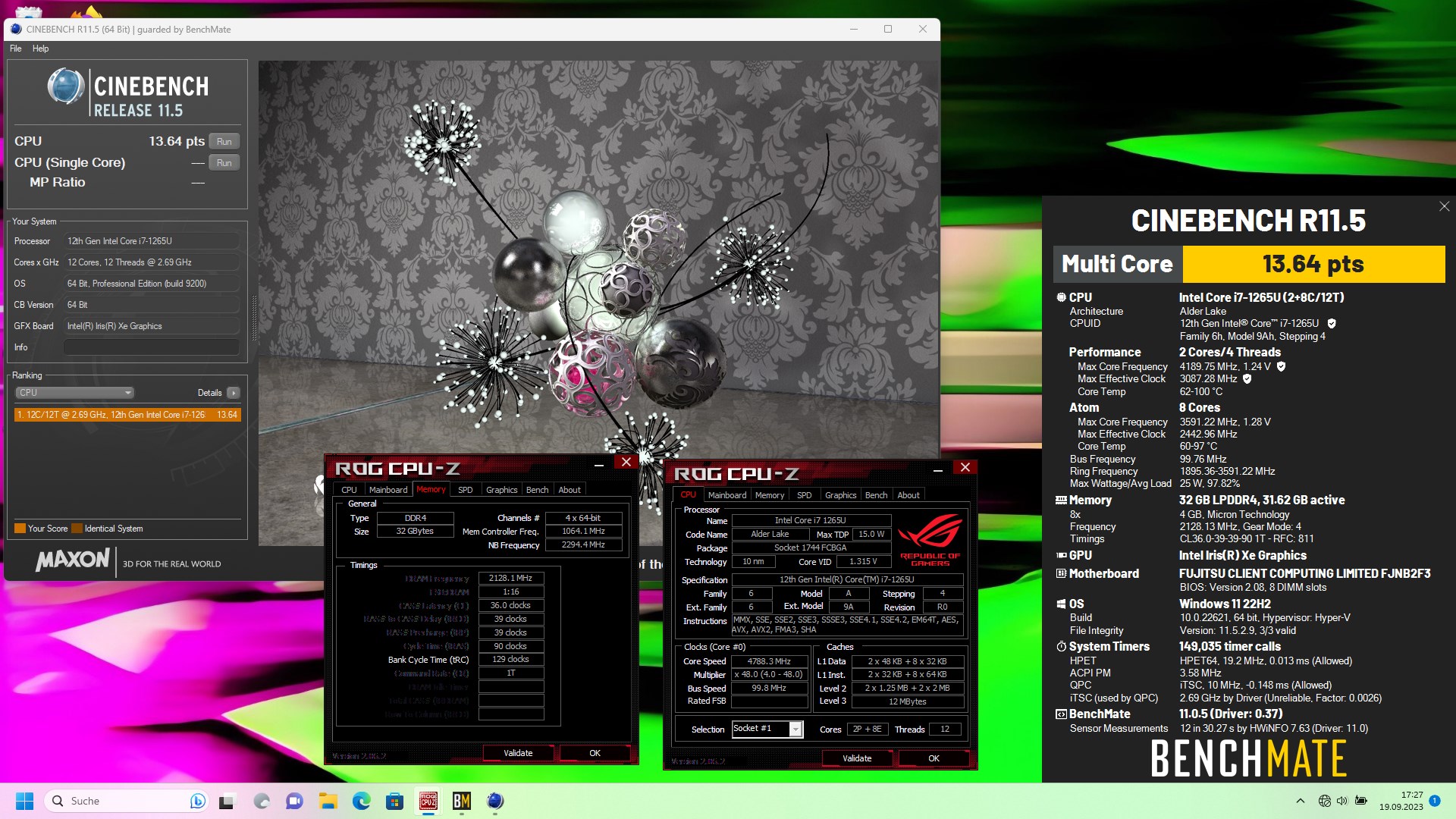The width and height of the screenshot is (1456, 819).
Task: Run the CPU multi-core benchmark
Action: tap(224, 142)
